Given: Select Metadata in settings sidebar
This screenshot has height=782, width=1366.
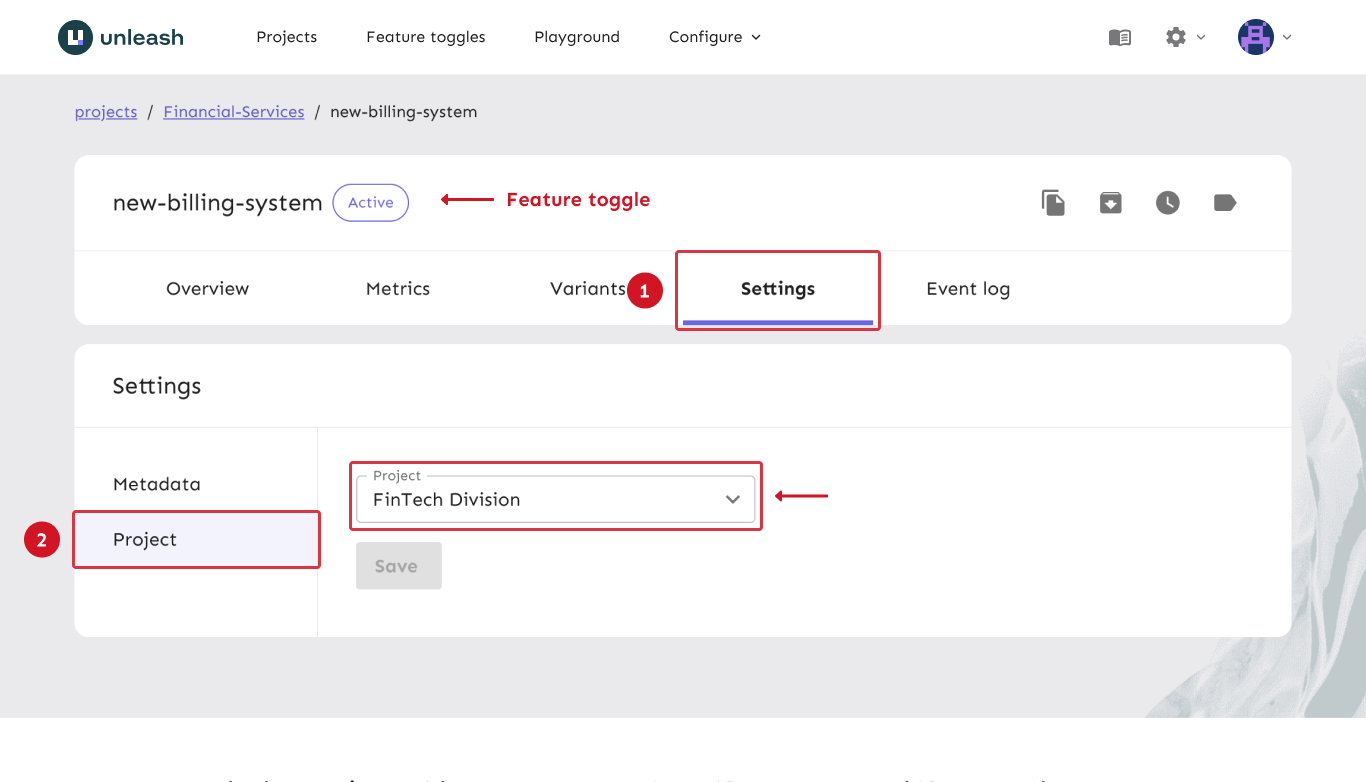Looking at the screenshot, I should [x=157, y=484].
